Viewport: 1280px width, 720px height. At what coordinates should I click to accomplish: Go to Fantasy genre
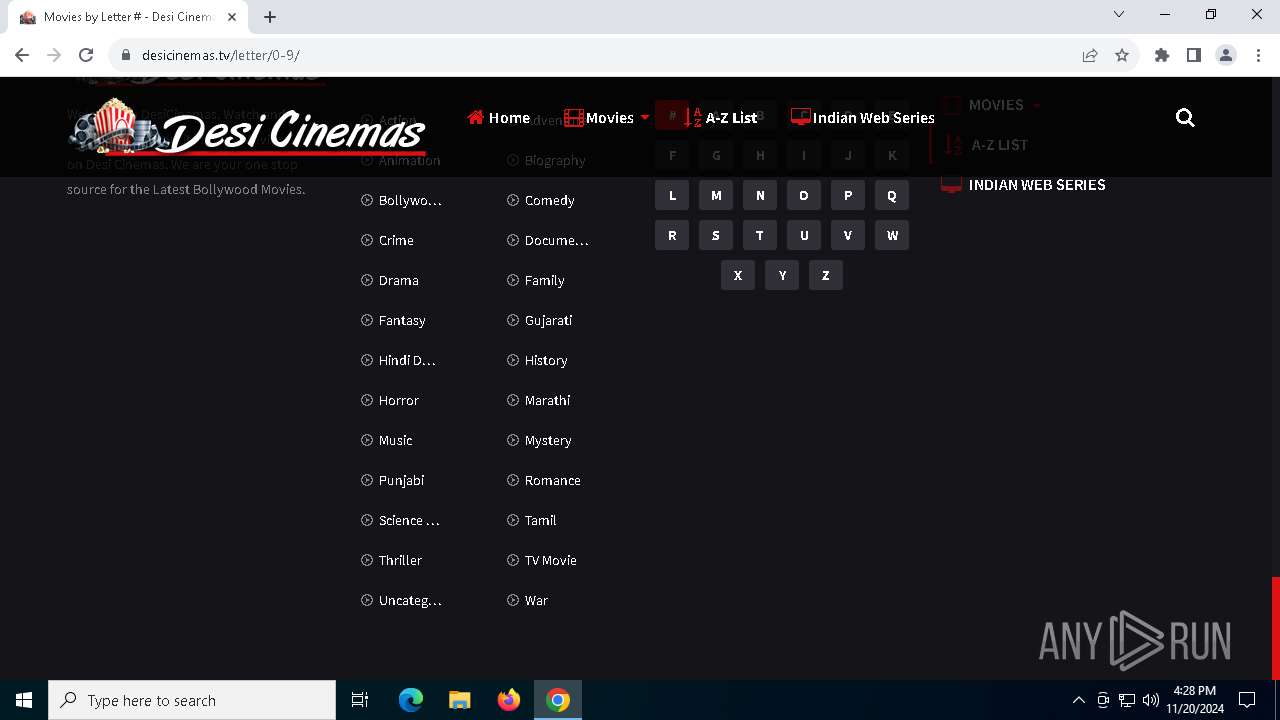(x=393, y=320)
